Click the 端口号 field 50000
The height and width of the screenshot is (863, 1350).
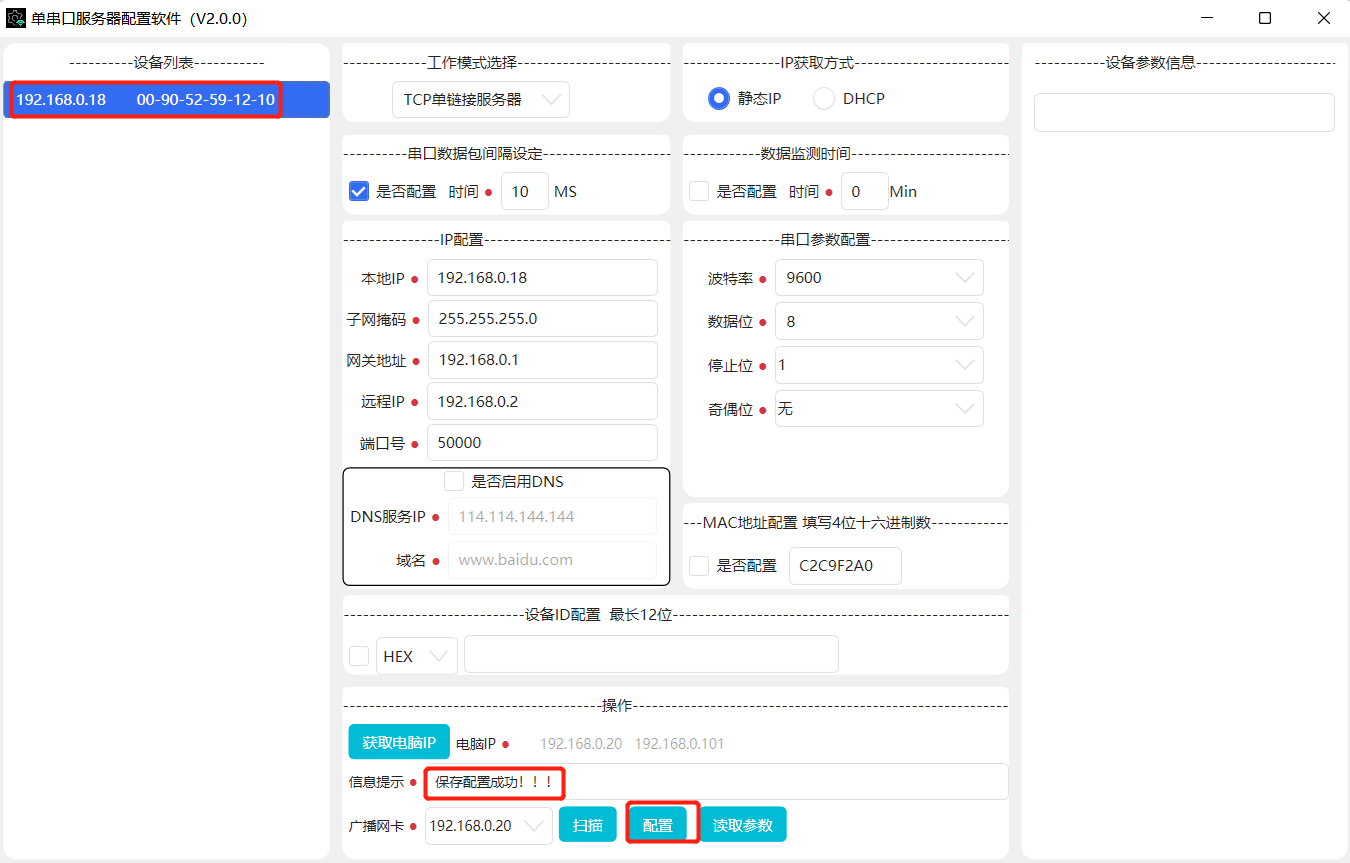click(x=542, y=442)
